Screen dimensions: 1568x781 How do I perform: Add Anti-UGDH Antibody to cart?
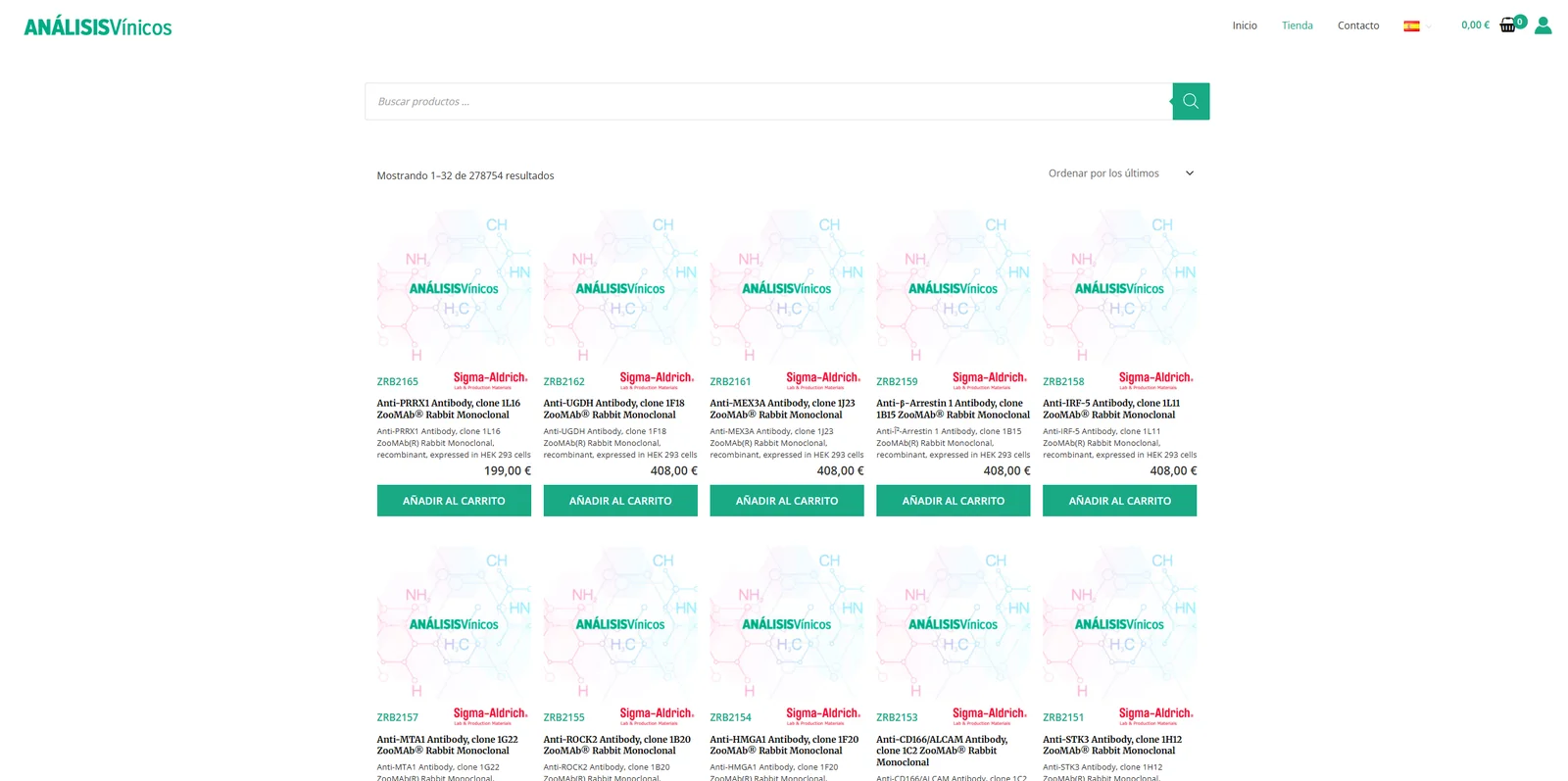pos(620,501)
